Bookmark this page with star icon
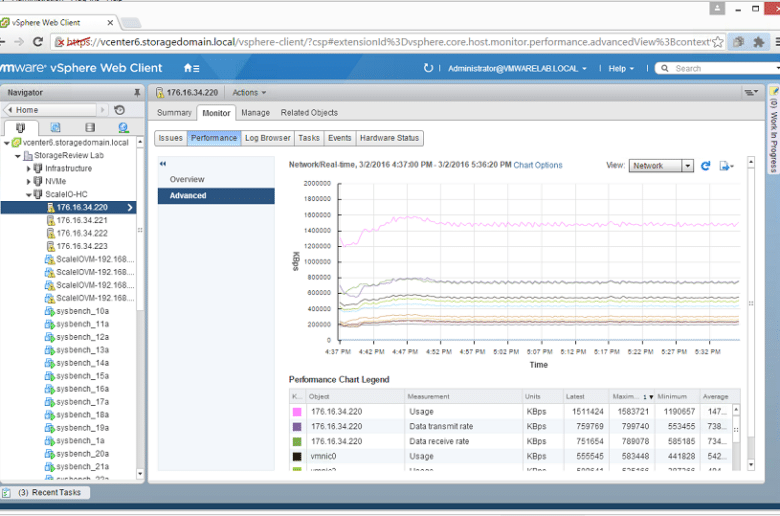780x516 pixels. 717,42
